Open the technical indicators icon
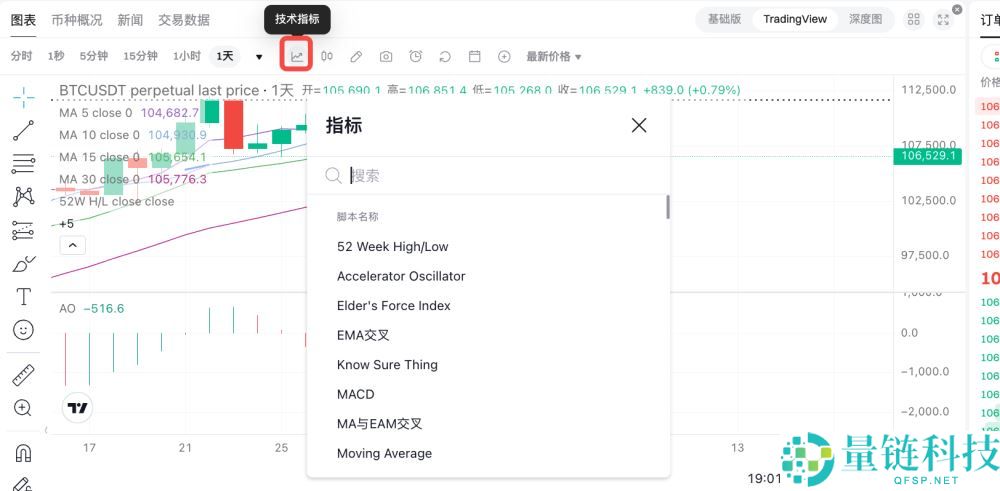The height and width of the screenshot is (491, 1000). click(x=297, y=56)
